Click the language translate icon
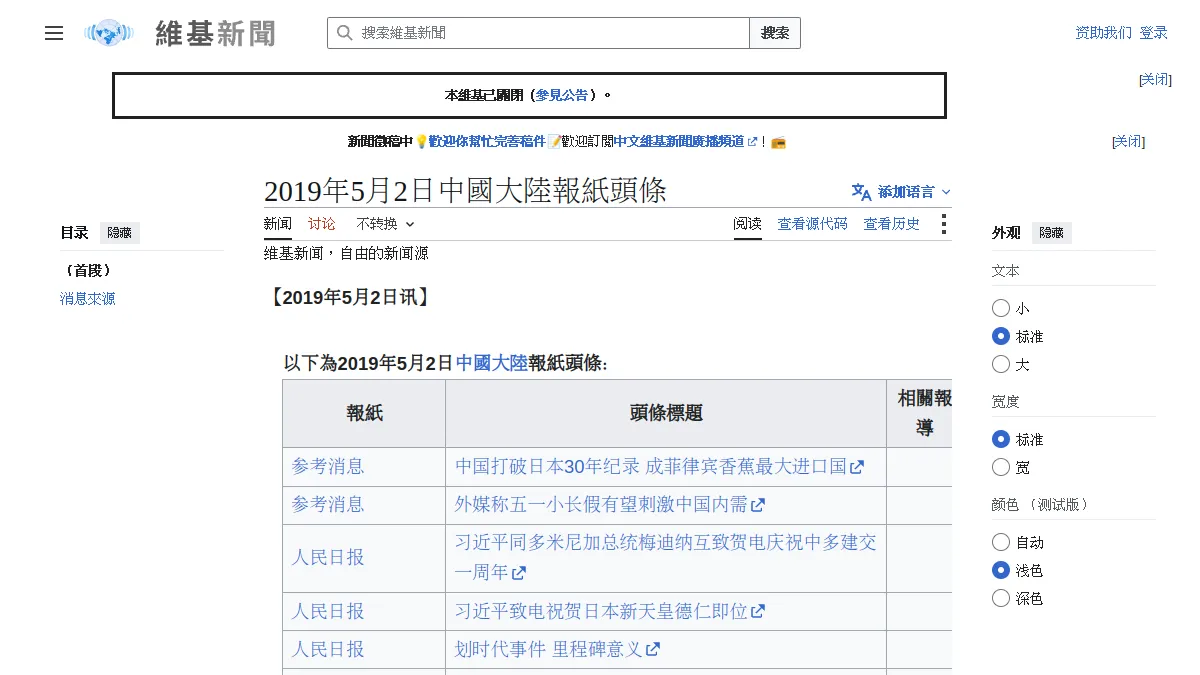Screen dimensions: 1200x675 click(861, 191)
